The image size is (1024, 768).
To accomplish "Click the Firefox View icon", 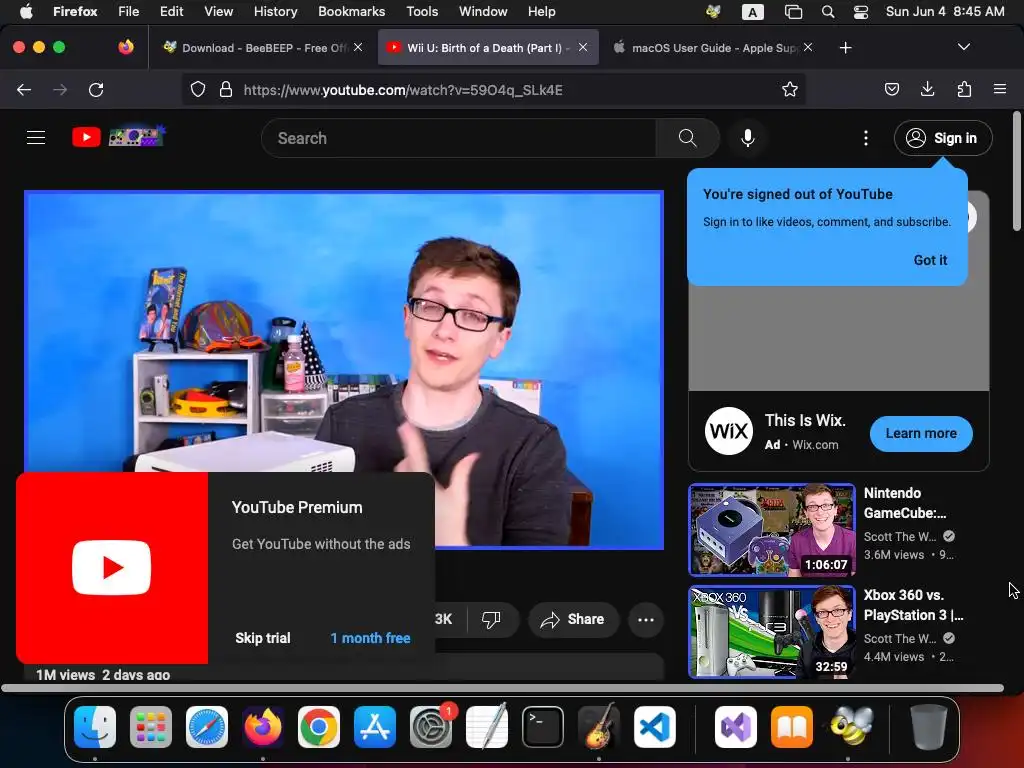I will tap(126, 48).
